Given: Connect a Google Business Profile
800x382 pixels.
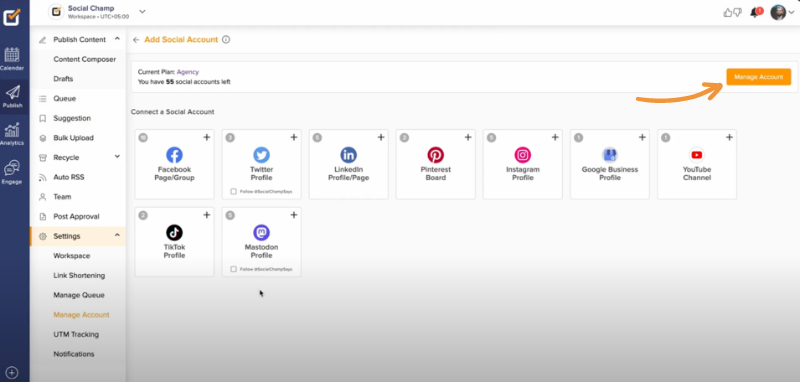Looking at the screenshot, I should pos(610,164).
